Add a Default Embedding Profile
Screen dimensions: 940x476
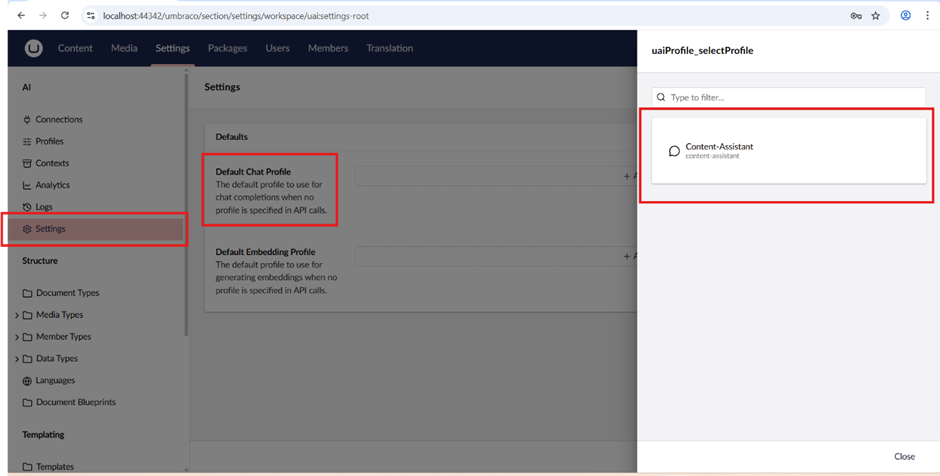coord(496,256)
